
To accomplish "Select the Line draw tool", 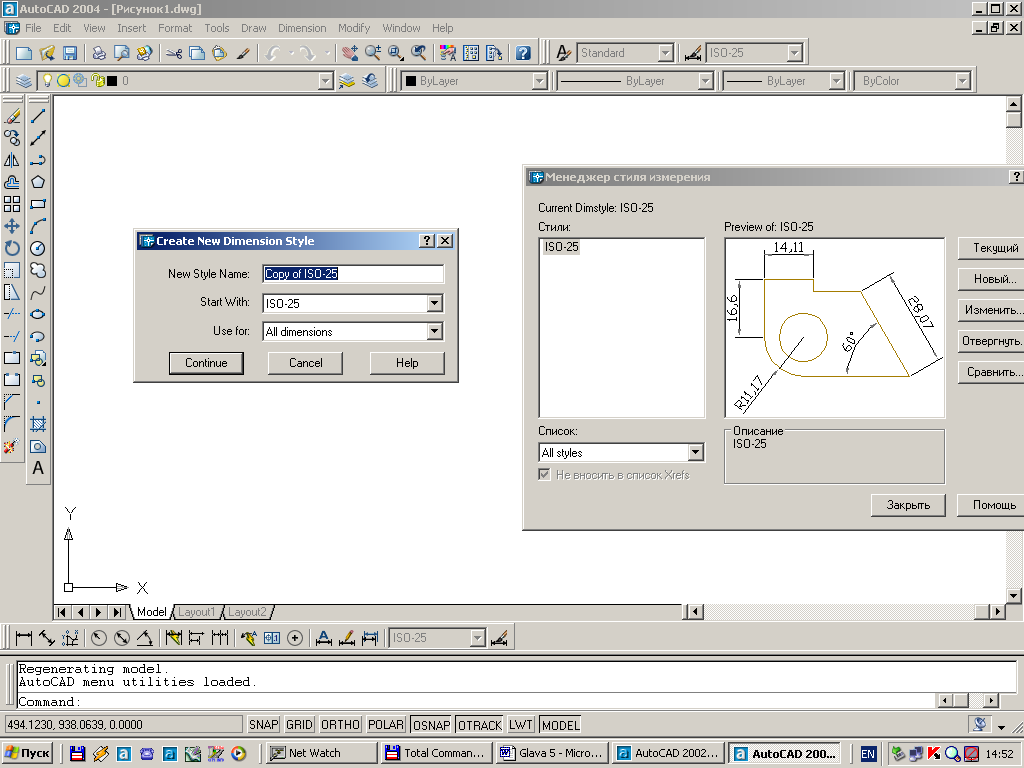I will 38,117.
